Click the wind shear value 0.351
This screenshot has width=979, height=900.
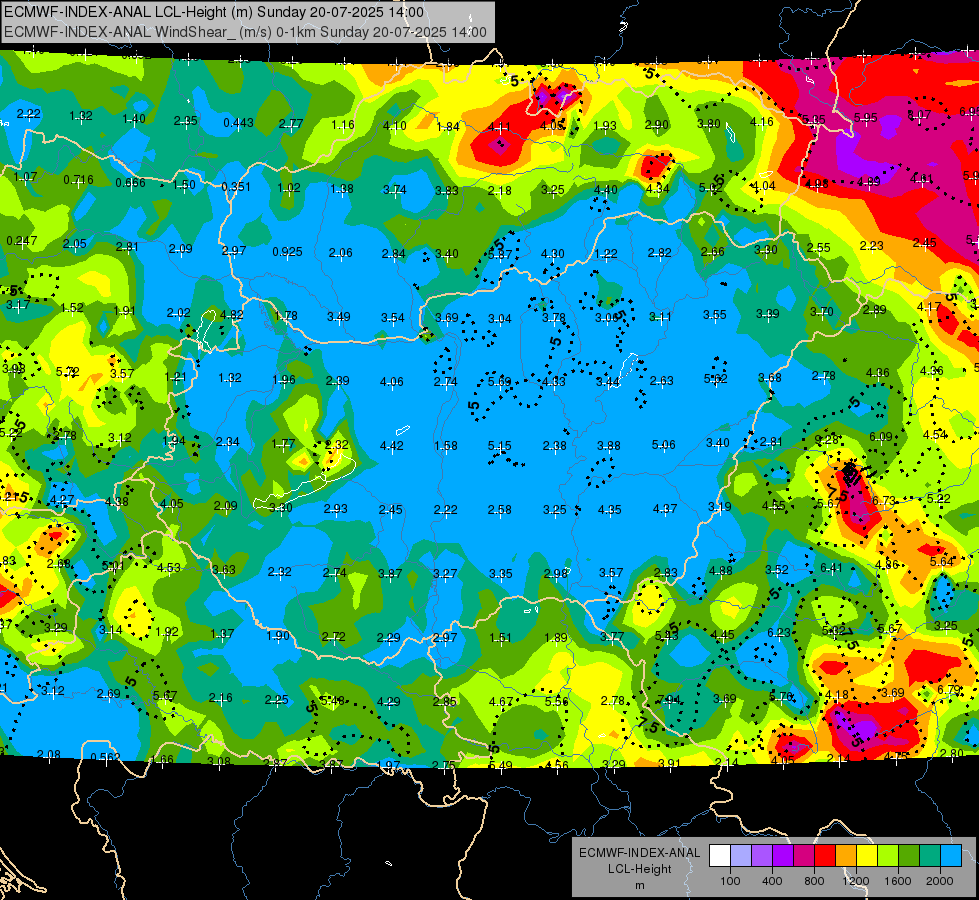236,187
